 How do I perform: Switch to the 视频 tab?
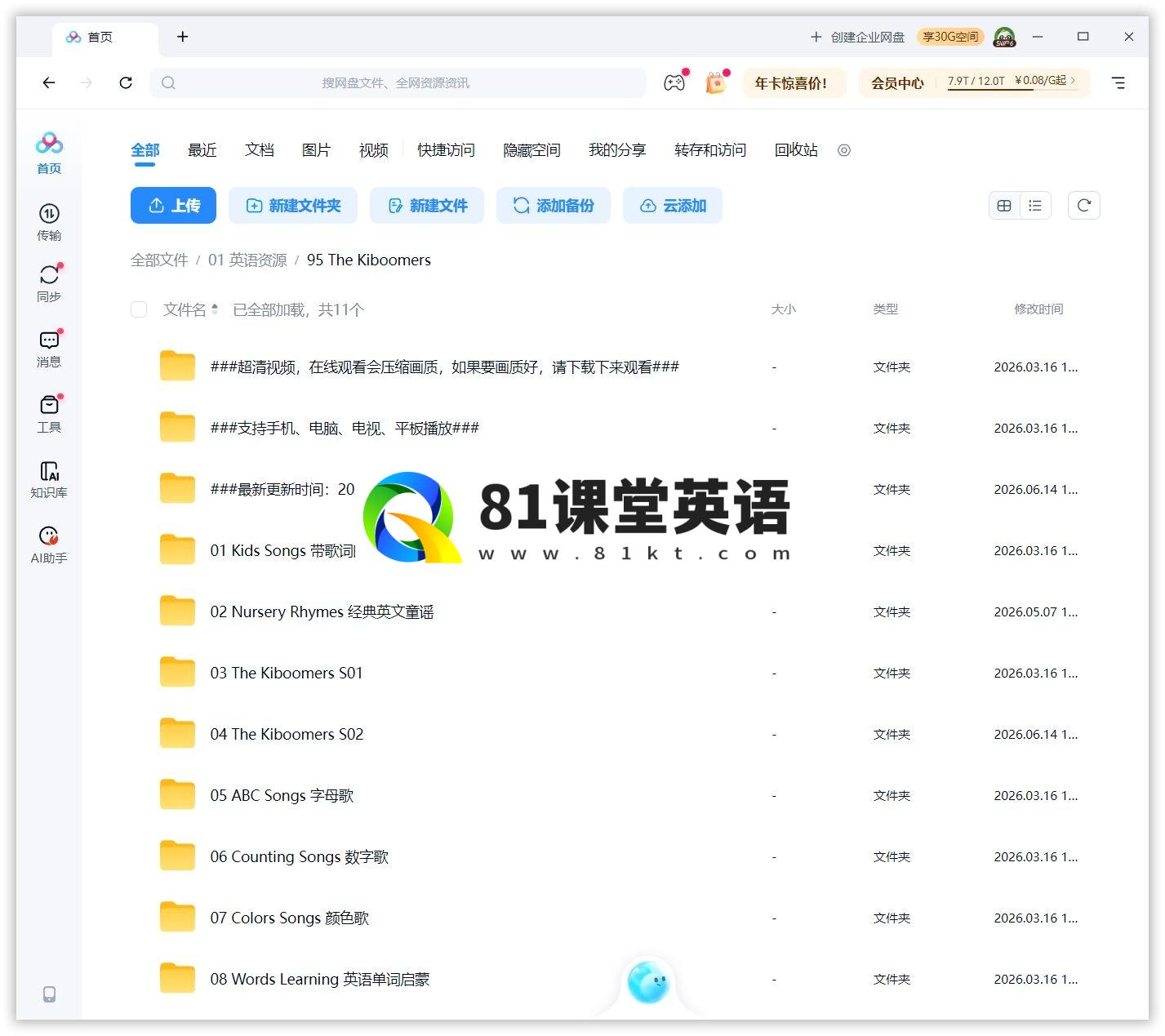[x=374, y=150]
